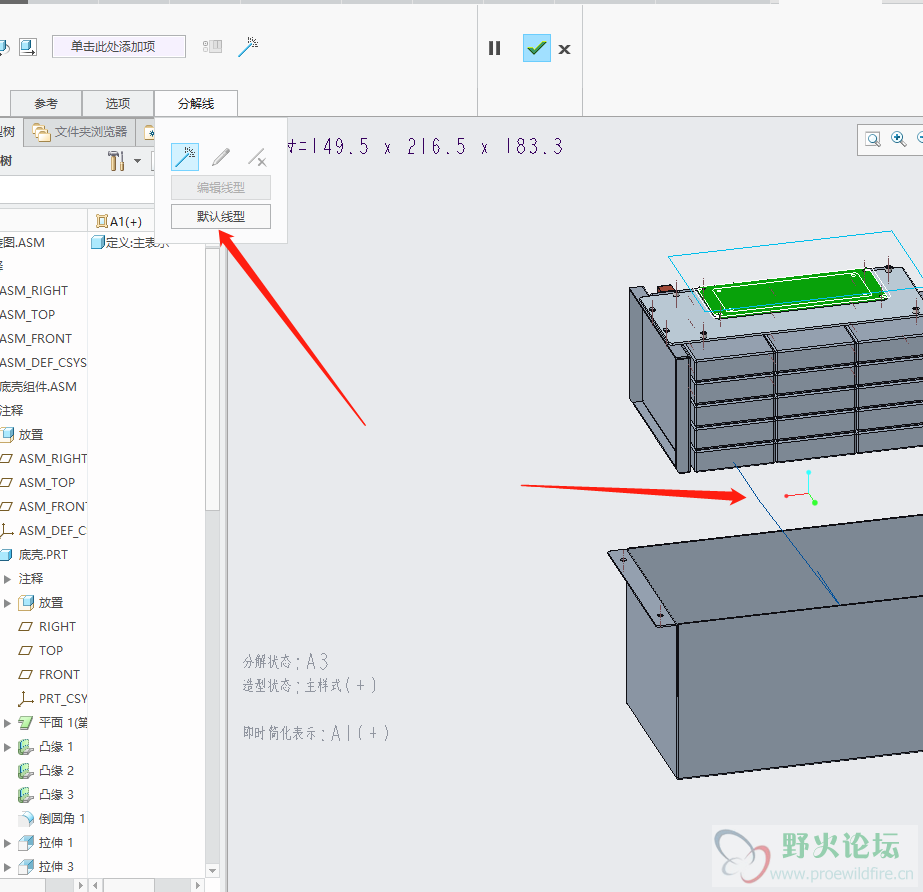
Task: Click the 文件夹浏览器 folder icon
Action: pyautogui.click(x=41, y=132)
